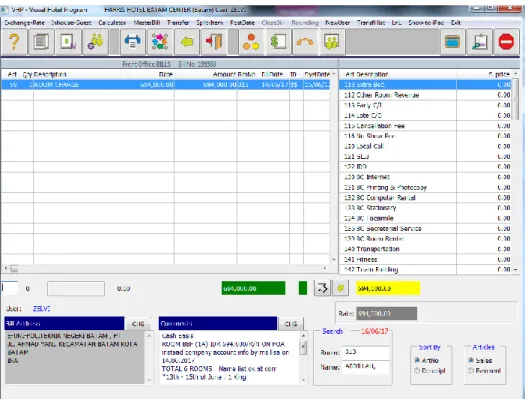Select article 130 BC Internet

(426, 177)
